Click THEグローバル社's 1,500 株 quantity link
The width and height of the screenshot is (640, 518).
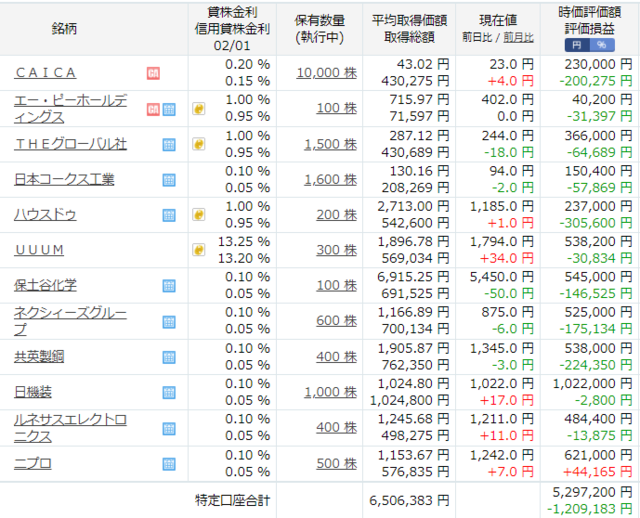point(330,144)
